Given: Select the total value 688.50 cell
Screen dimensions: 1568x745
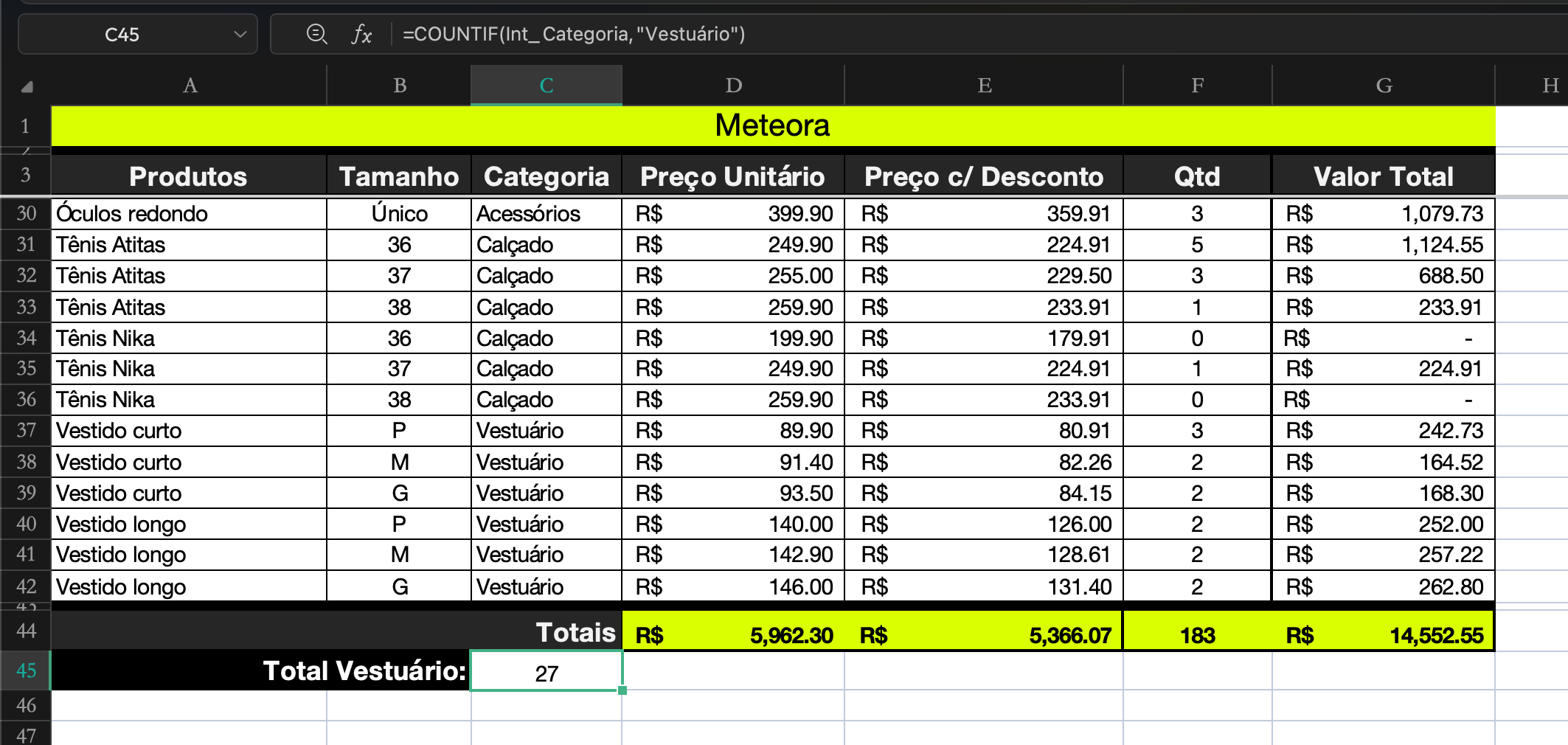Looking at the screenshot, I should (1384, 275).
